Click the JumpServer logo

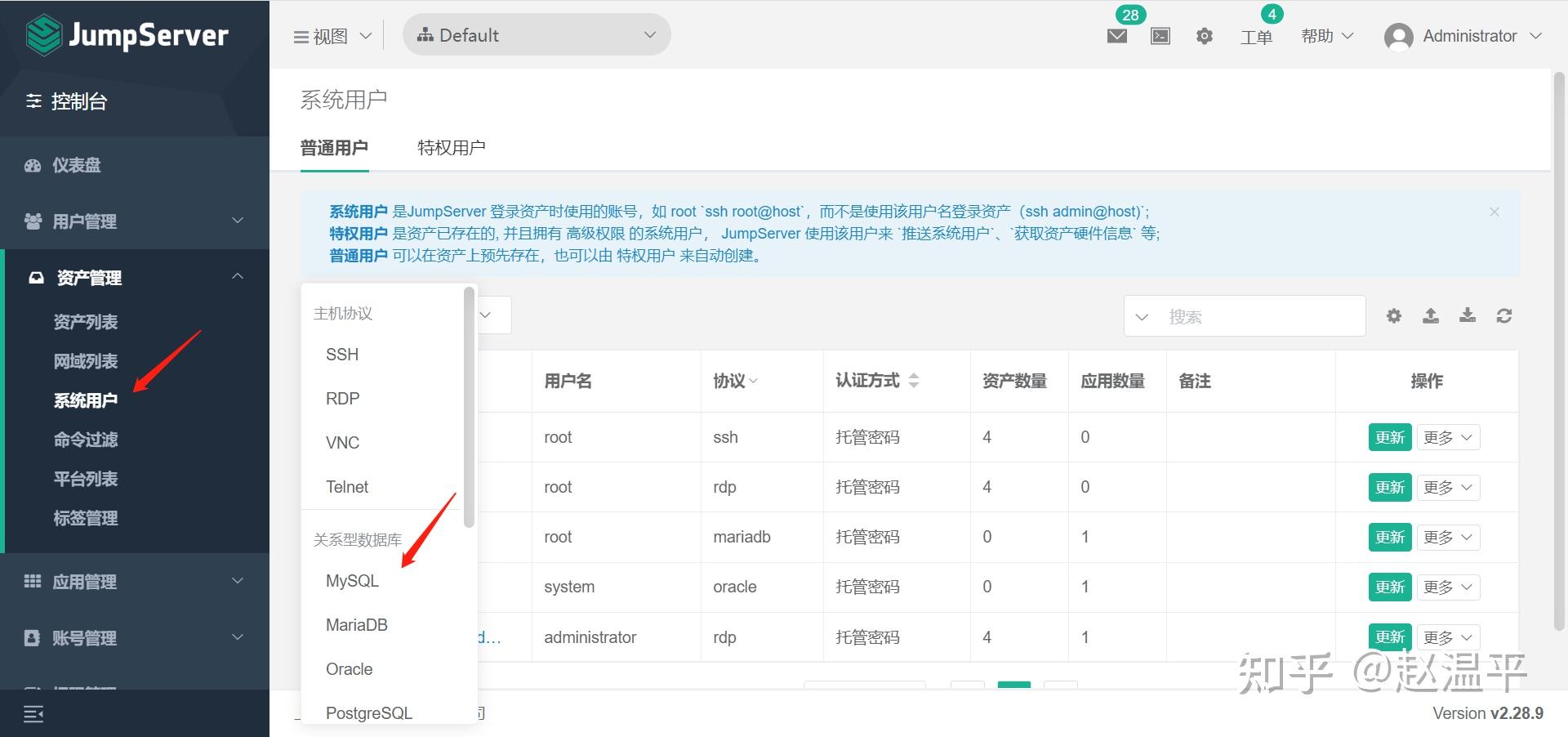click(127, 35)
